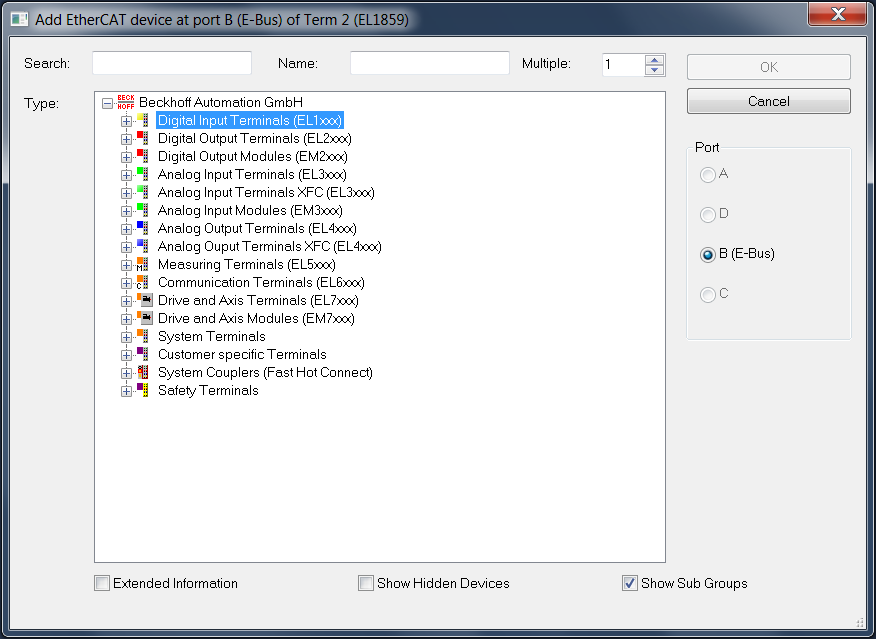This screenshot has height=639, width=876.
Task: Decrease the Multiple count with down arrow
Action: (654, 70)
